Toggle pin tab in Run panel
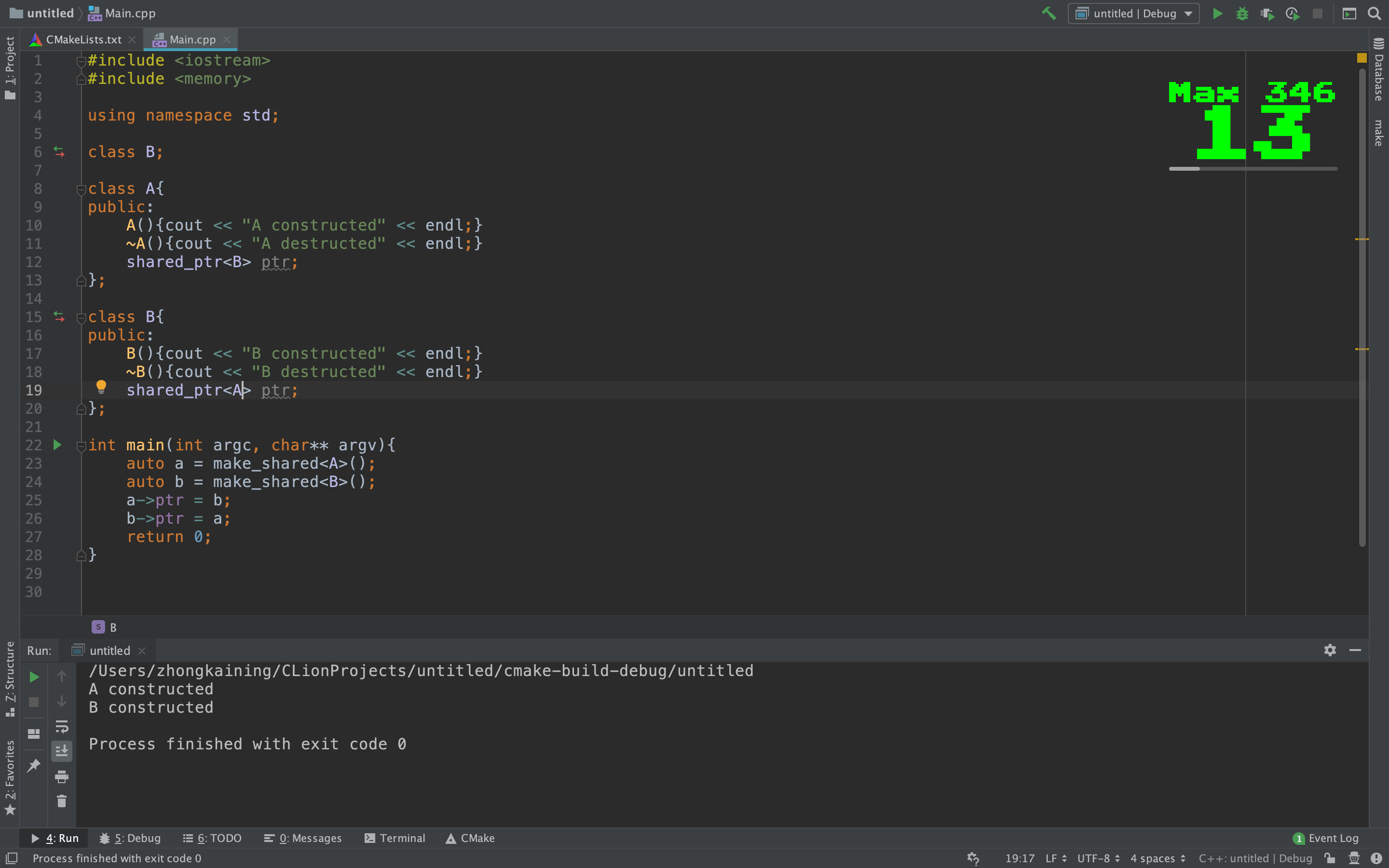 coord(34,765)
